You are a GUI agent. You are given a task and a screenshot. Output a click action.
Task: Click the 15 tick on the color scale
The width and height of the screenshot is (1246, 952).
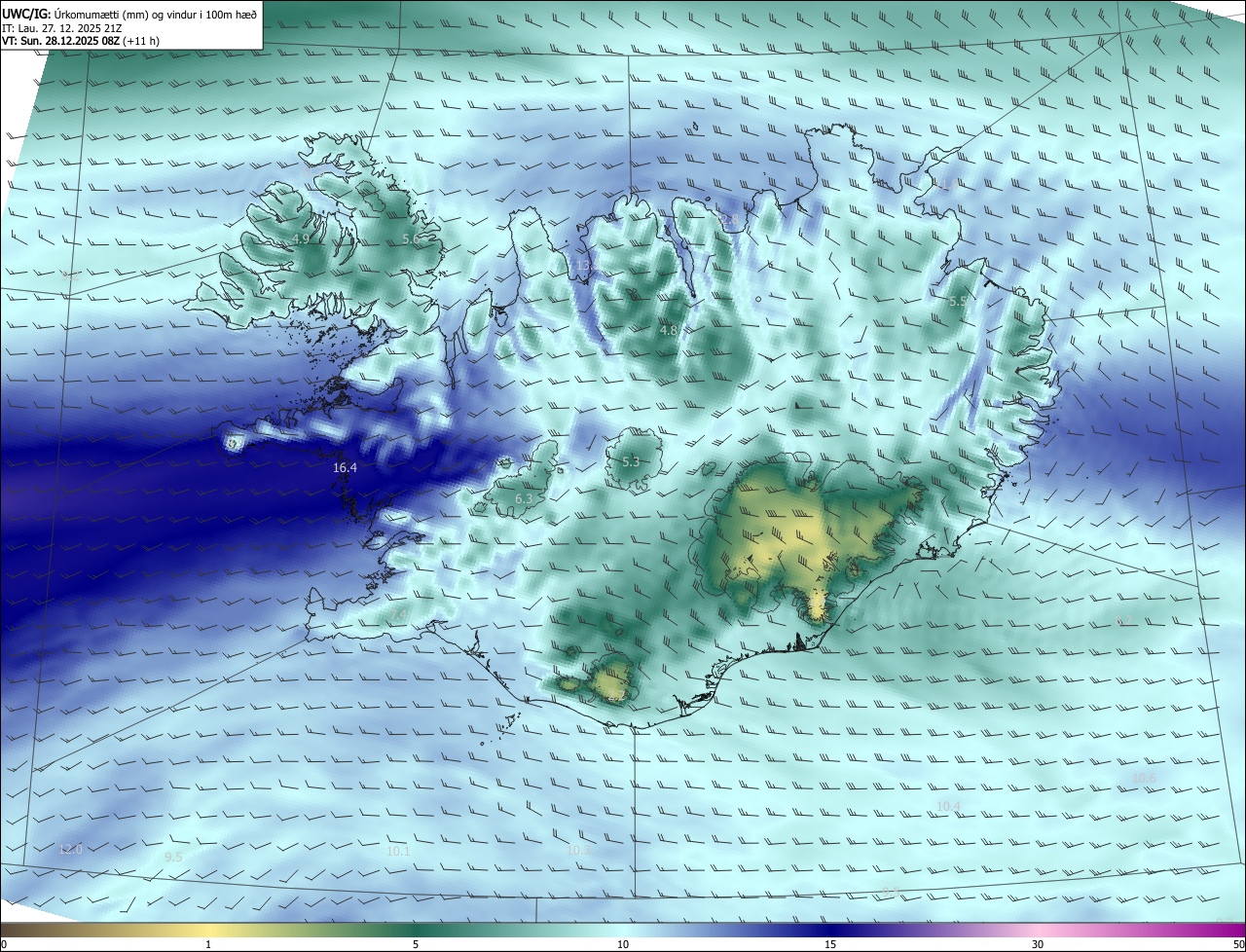830,944
